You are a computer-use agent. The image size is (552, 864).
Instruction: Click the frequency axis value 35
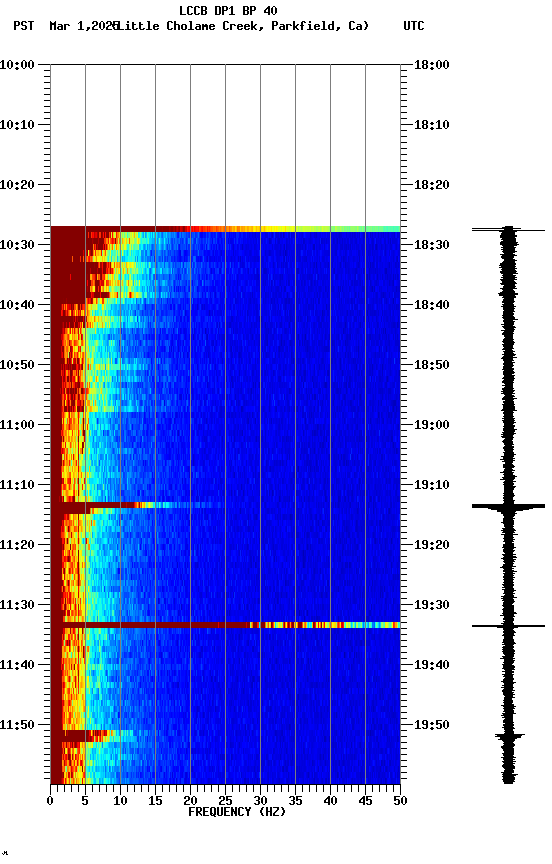295,801
